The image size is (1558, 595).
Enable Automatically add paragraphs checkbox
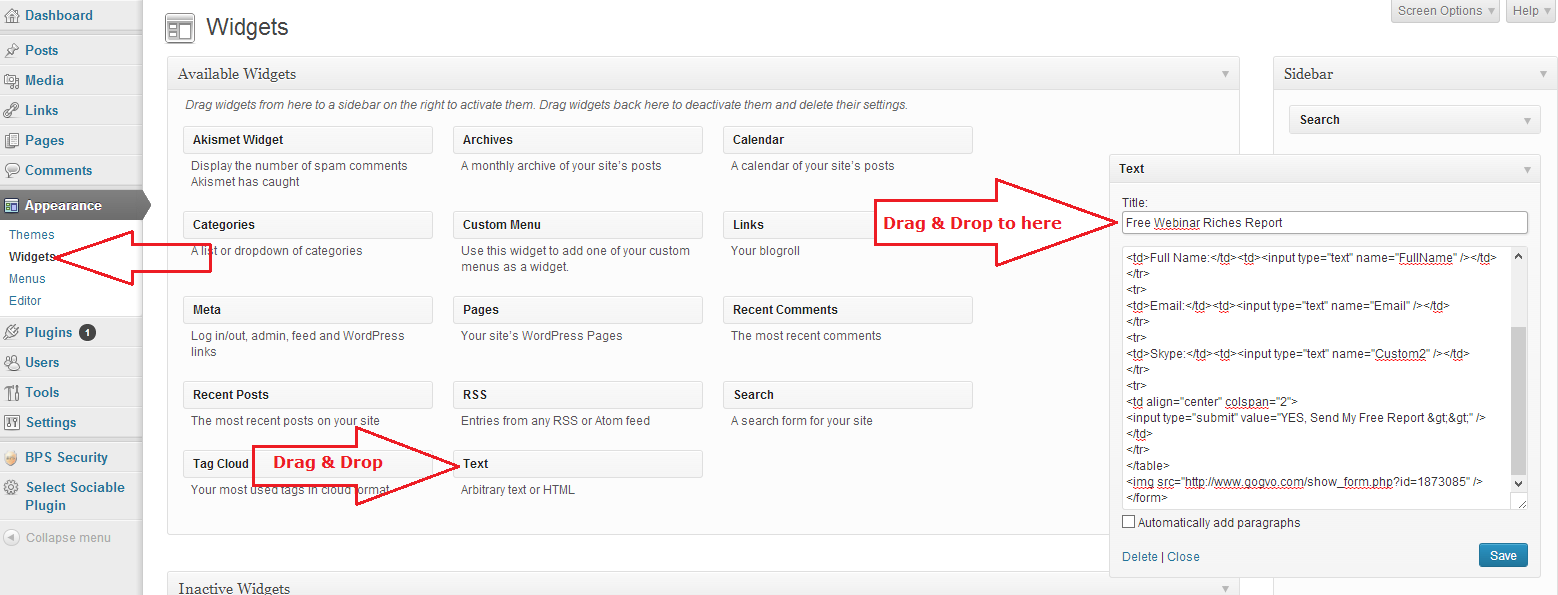pyautogui.click(x=1129, y=522)
